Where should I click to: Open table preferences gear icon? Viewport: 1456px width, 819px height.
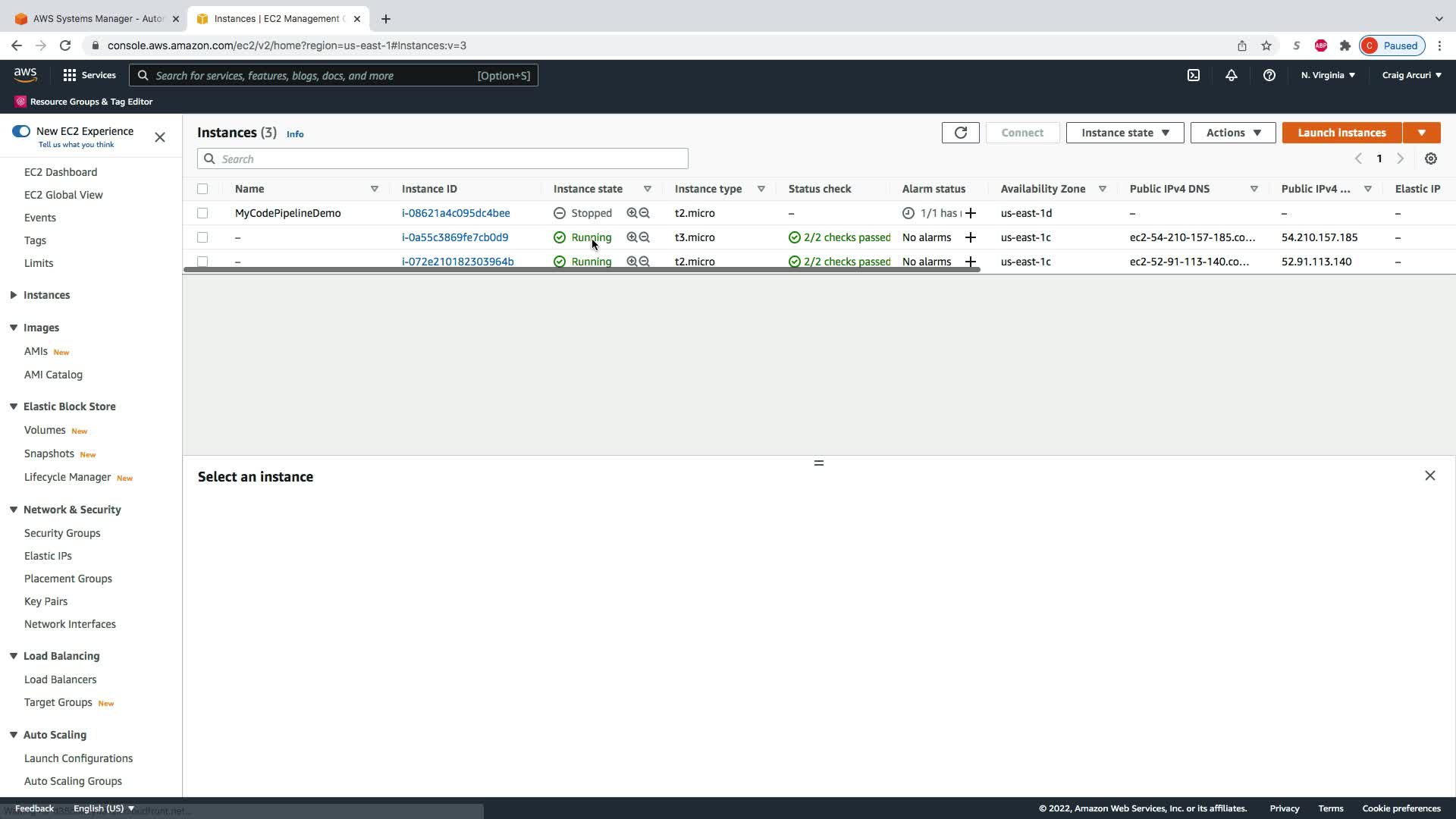[1430, 158]
